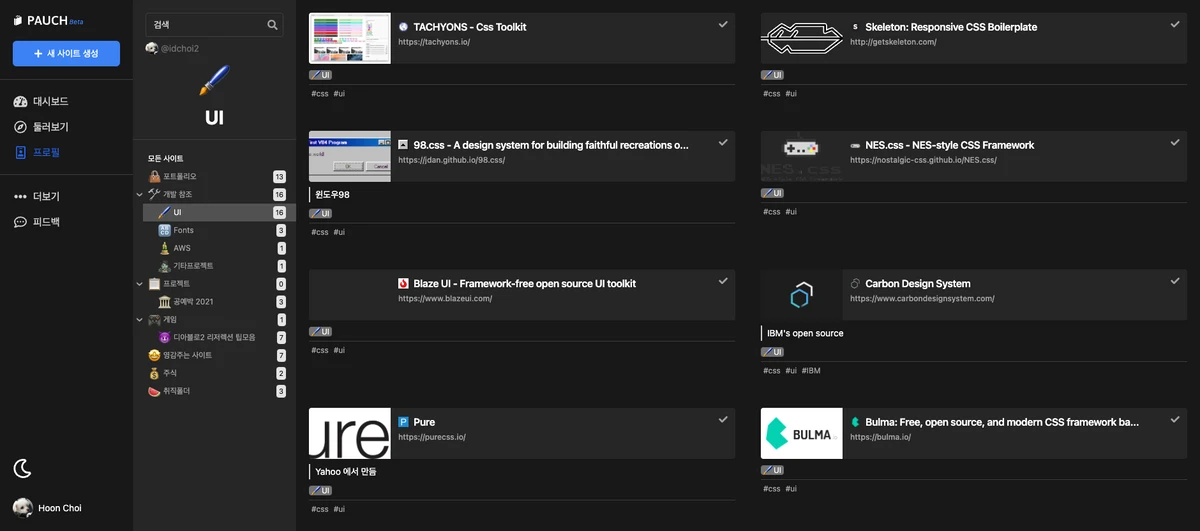1200x531 pixels.
Task: Open the 98.css thumbnail
Action: pyautogui.click(x=349, y=156)
